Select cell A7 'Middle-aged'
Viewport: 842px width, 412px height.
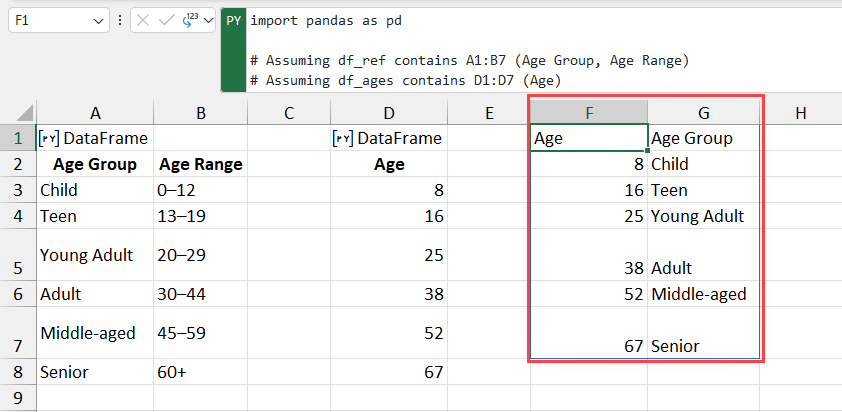click(95, 333)
